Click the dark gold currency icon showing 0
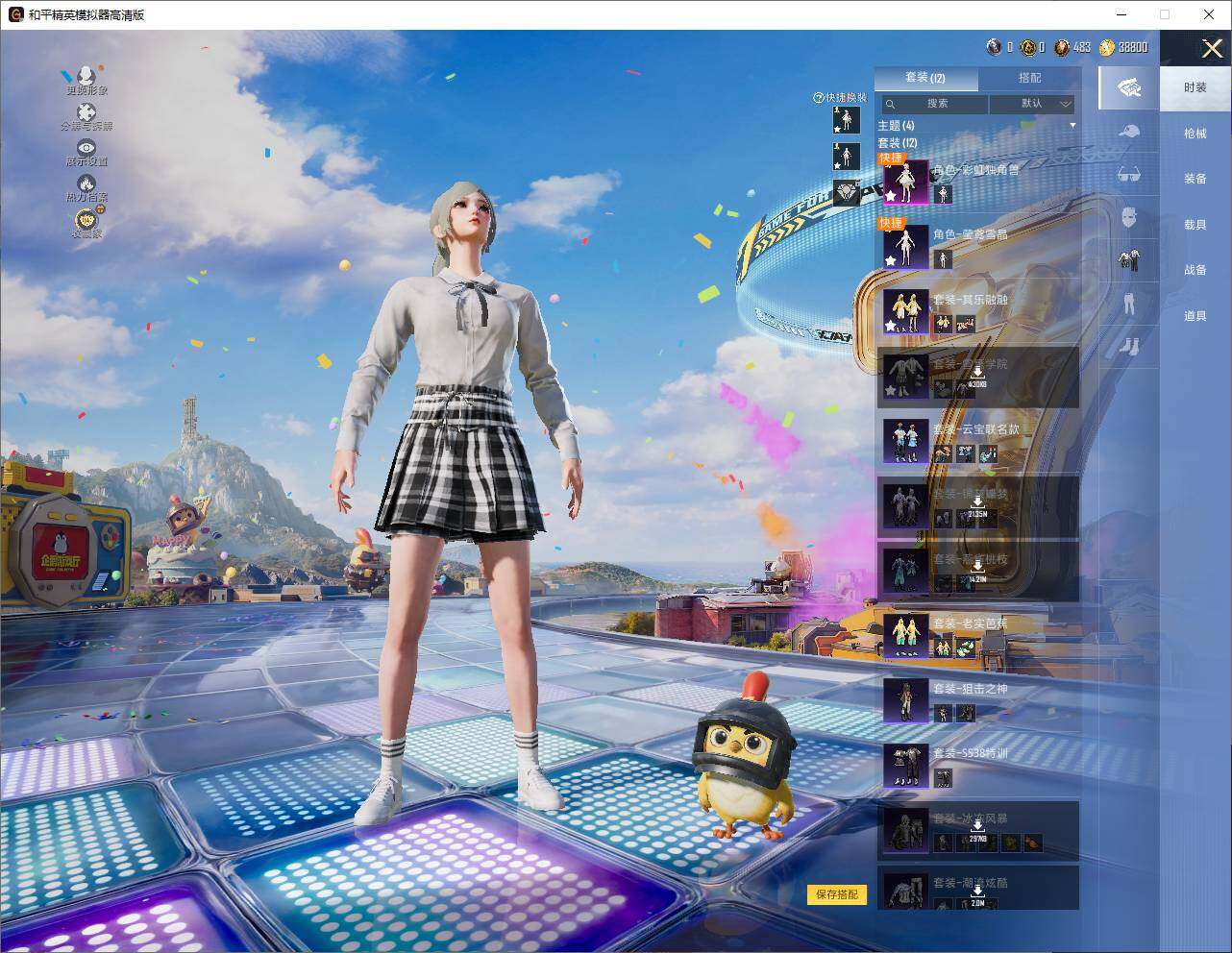Viewport: 1232px width, 953px height. 1027,47
